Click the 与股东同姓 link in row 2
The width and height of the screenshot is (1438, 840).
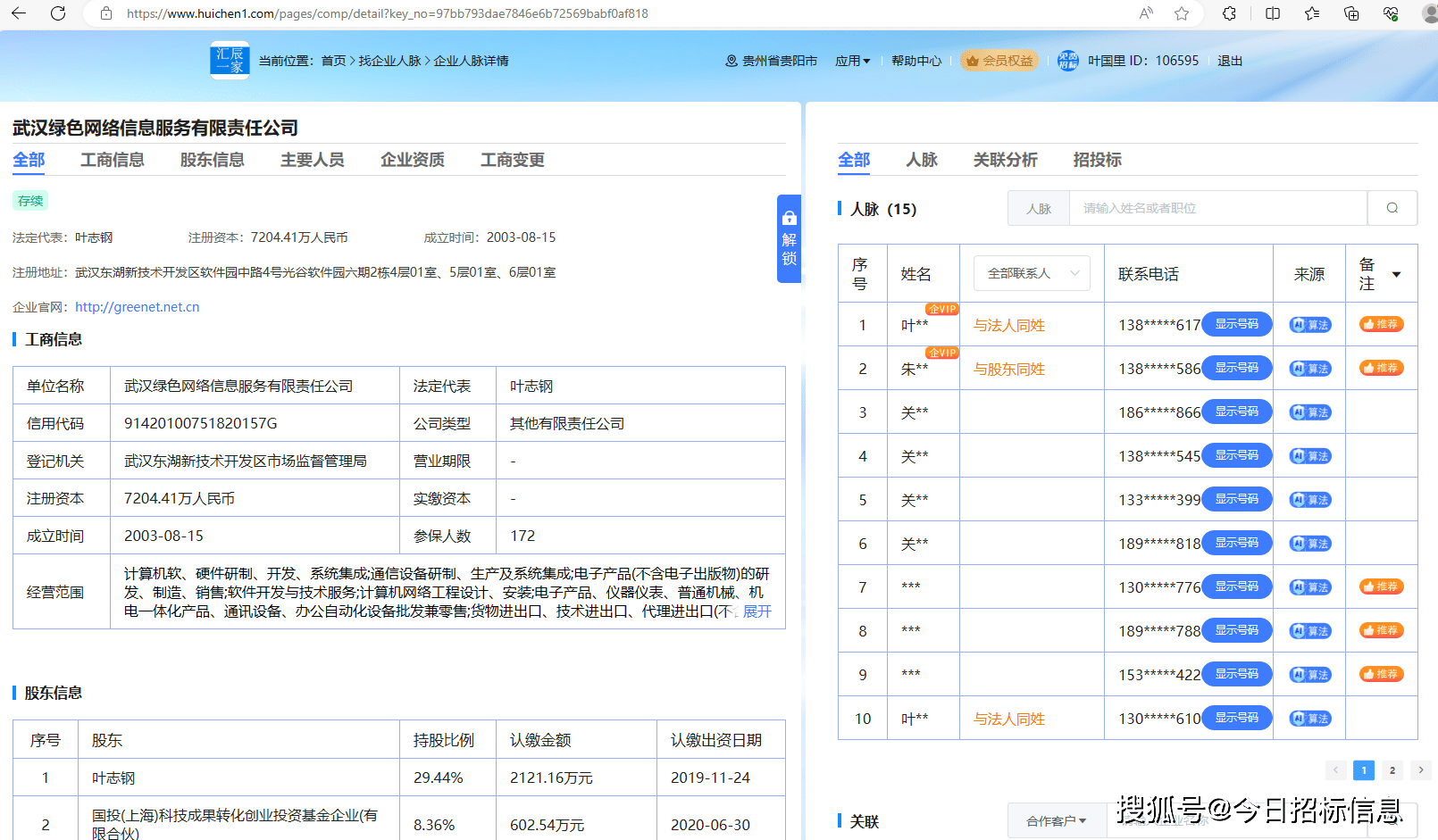tap(1009, 370)
